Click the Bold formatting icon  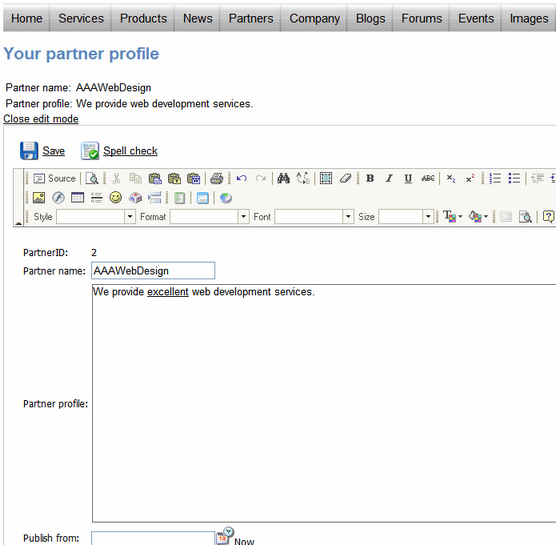coord(370,178)
